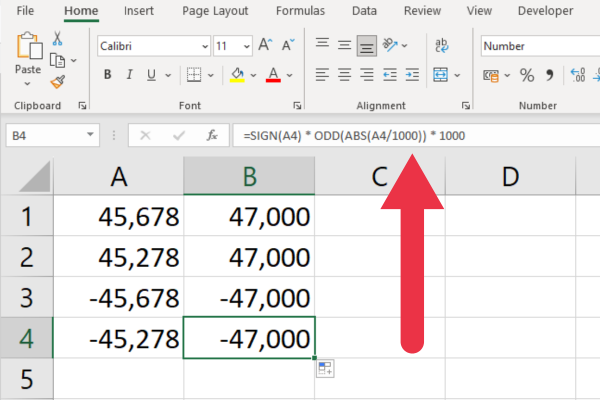The width and height of the screenshot is (600, 400).
Task: Toggle Bottom Align button
Action: pyautogui.click(x=367, y=46)
